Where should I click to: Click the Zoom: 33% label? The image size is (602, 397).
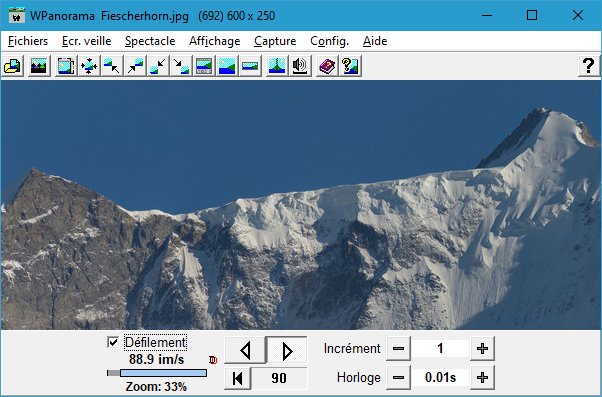pyautogui.click(x=156, y=386)
